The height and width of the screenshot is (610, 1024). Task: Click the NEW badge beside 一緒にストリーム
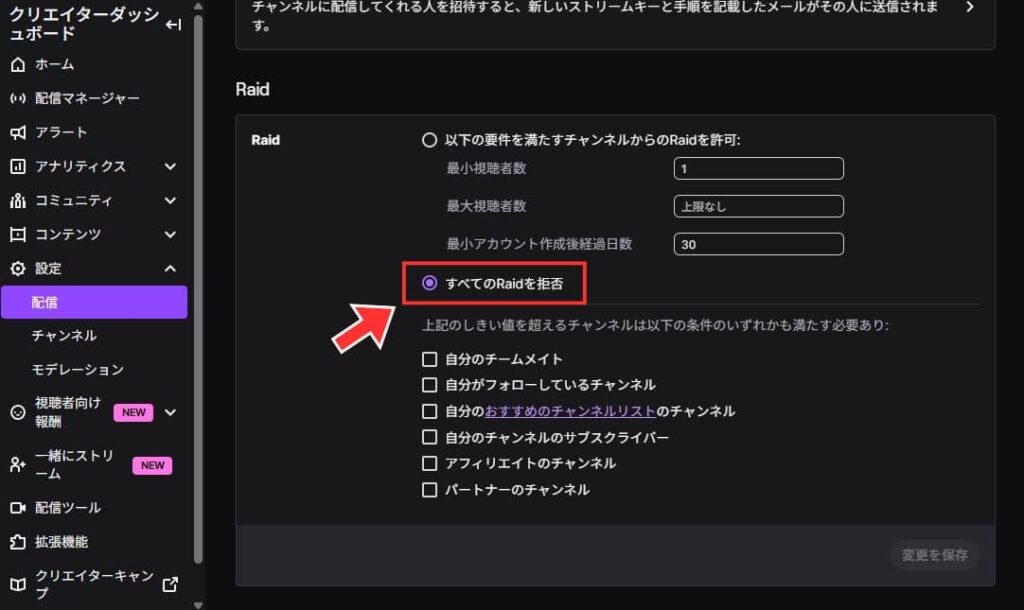pyautogui.click(x=152, y=465)
